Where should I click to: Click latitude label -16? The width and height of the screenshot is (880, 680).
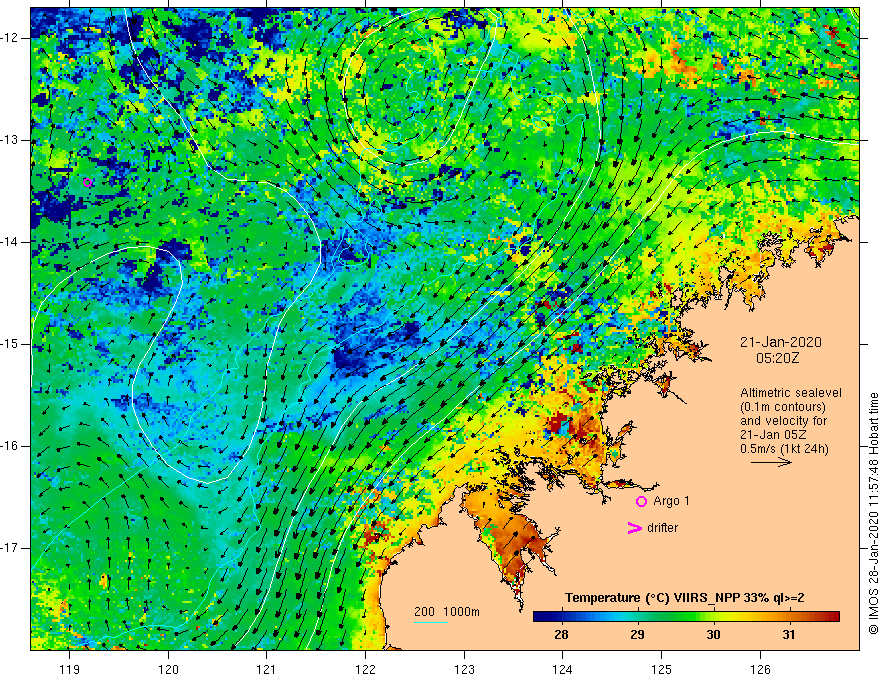[11, 446]
